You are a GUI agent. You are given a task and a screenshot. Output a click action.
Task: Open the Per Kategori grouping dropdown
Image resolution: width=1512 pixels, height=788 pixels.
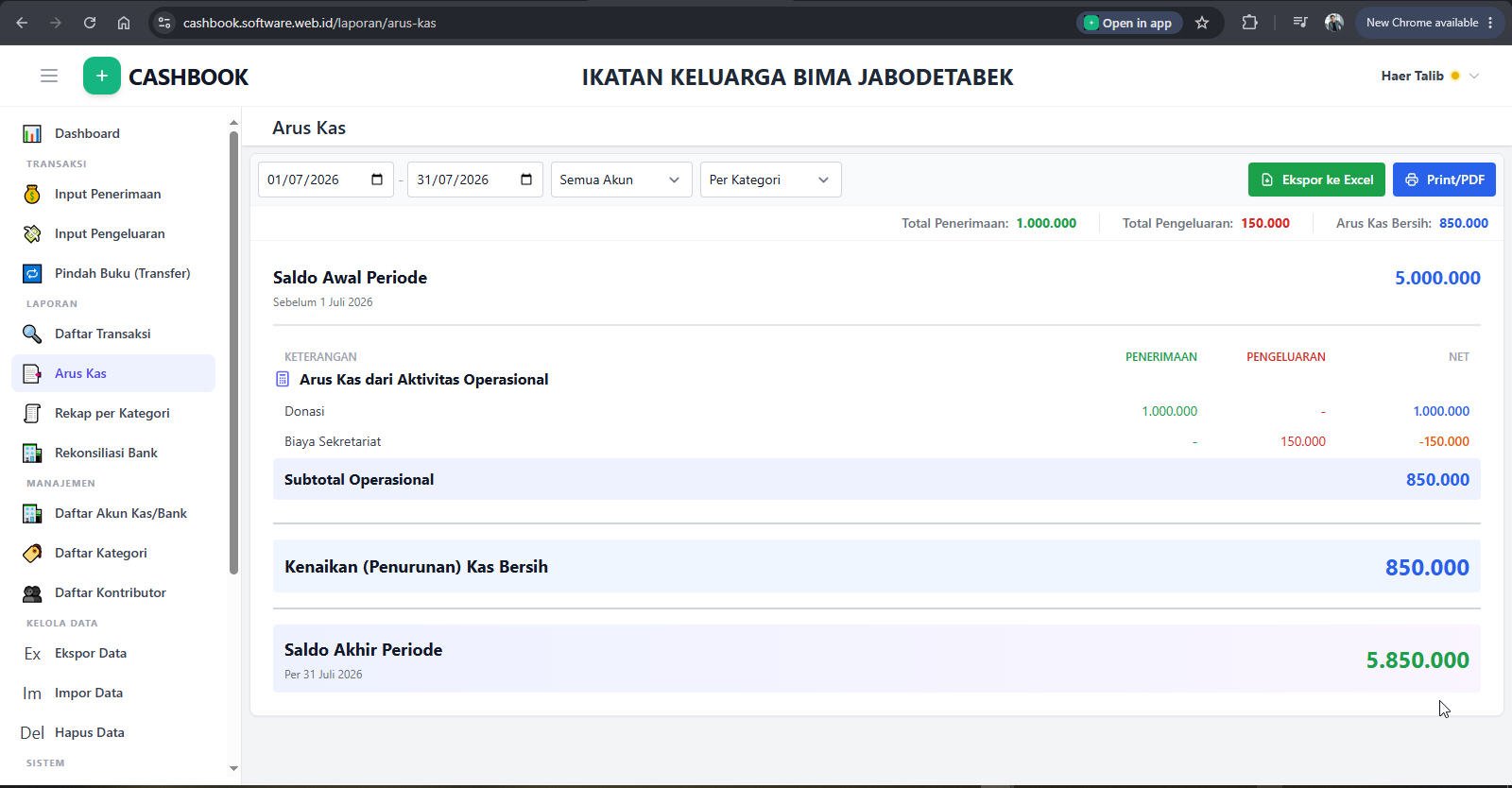point(770,180)
